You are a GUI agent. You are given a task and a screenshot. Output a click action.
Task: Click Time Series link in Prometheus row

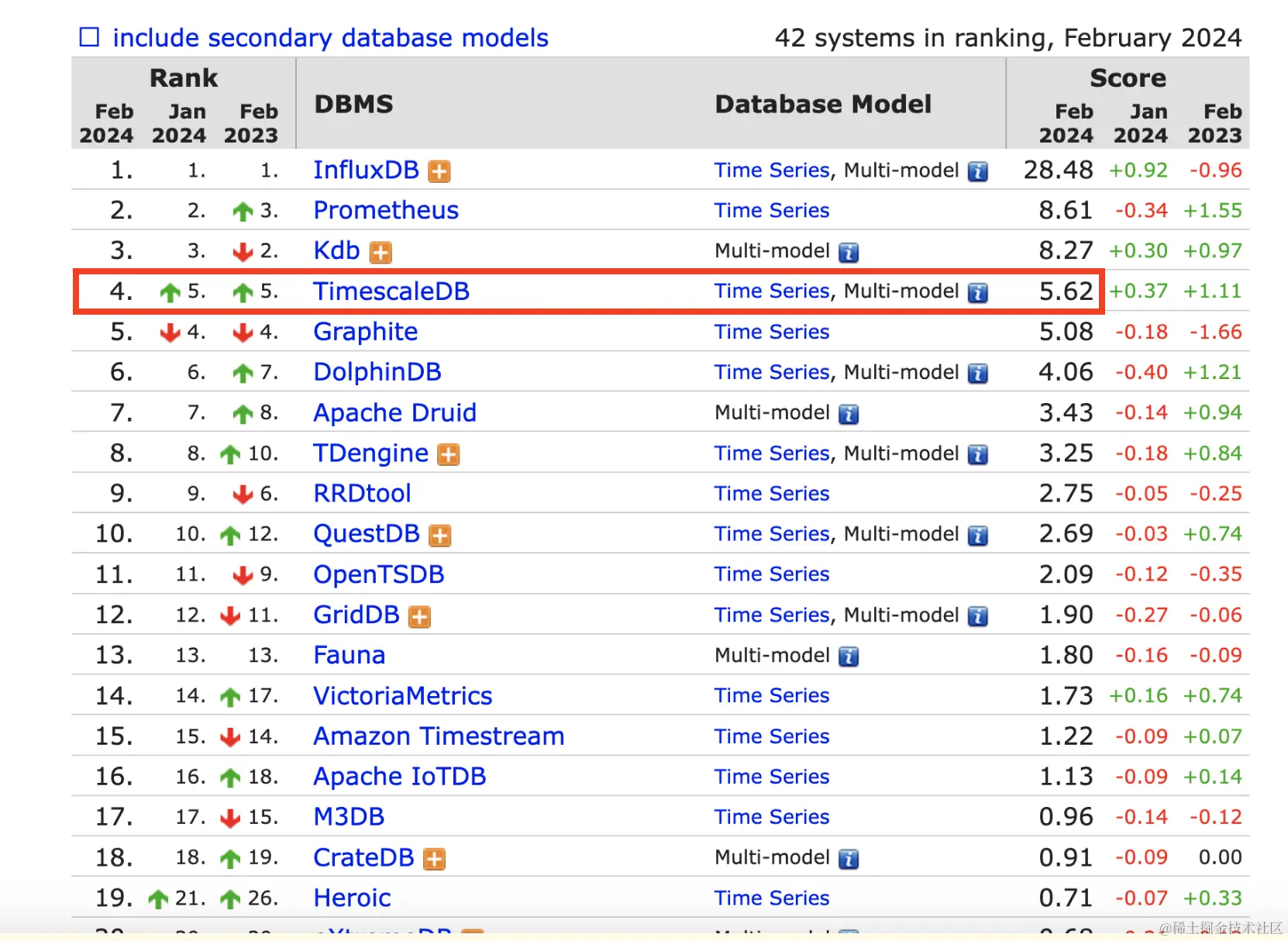(772, 210)
